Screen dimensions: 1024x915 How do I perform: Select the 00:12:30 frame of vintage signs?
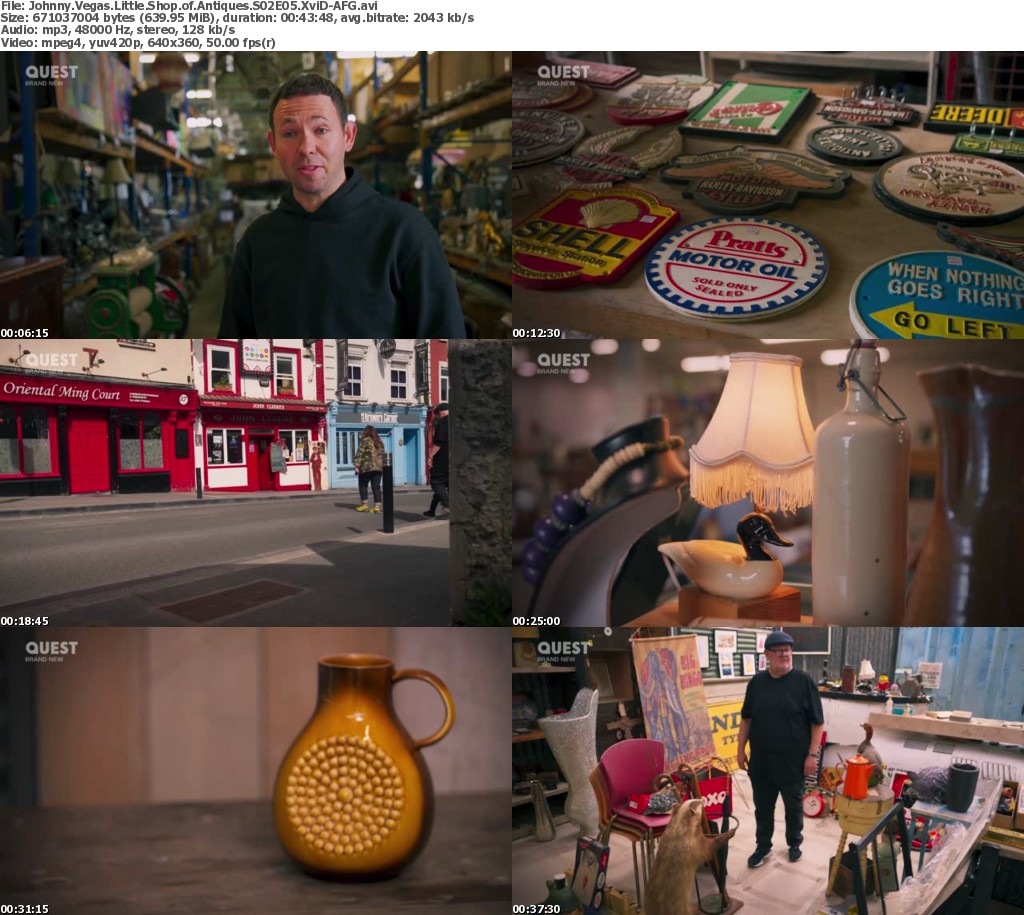pyautogui.click(x=768, y=195)
